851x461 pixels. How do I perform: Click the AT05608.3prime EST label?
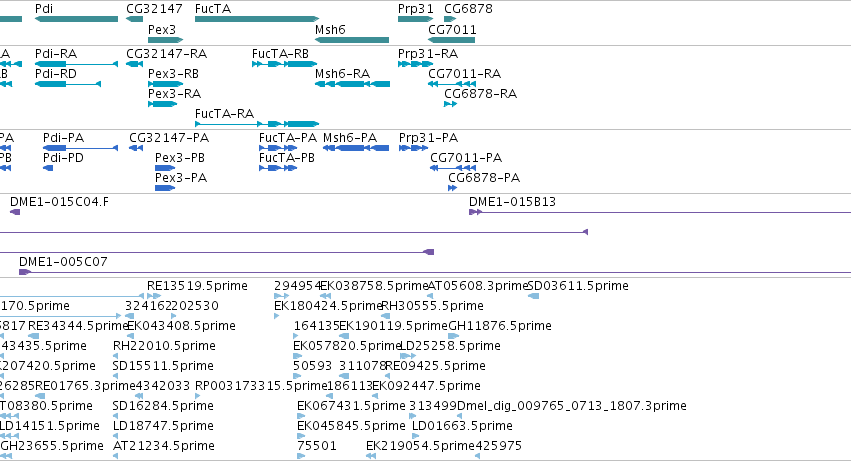point(478,286)
